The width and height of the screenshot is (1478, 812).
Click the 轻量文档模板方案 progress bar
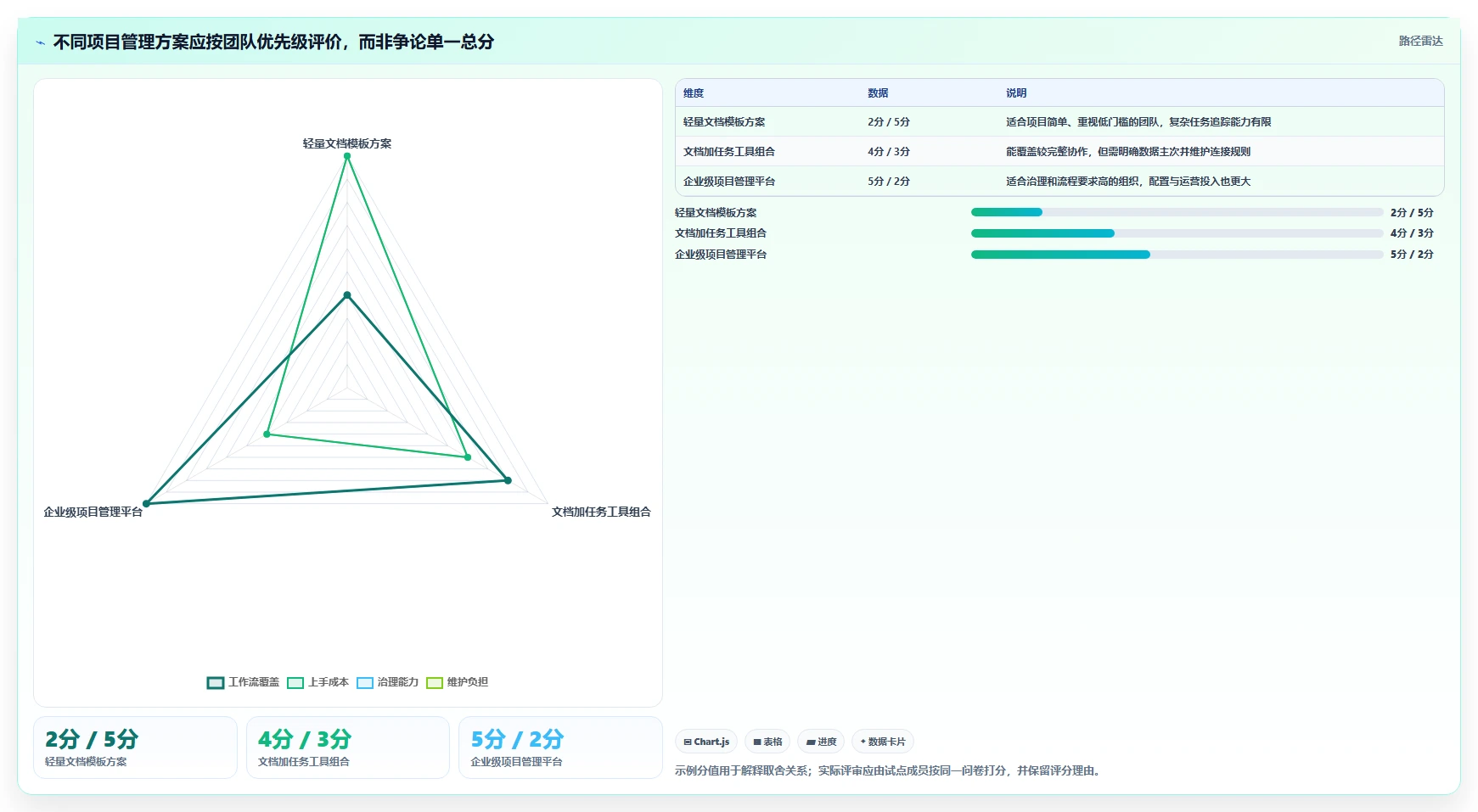[x=1177, y=212]
